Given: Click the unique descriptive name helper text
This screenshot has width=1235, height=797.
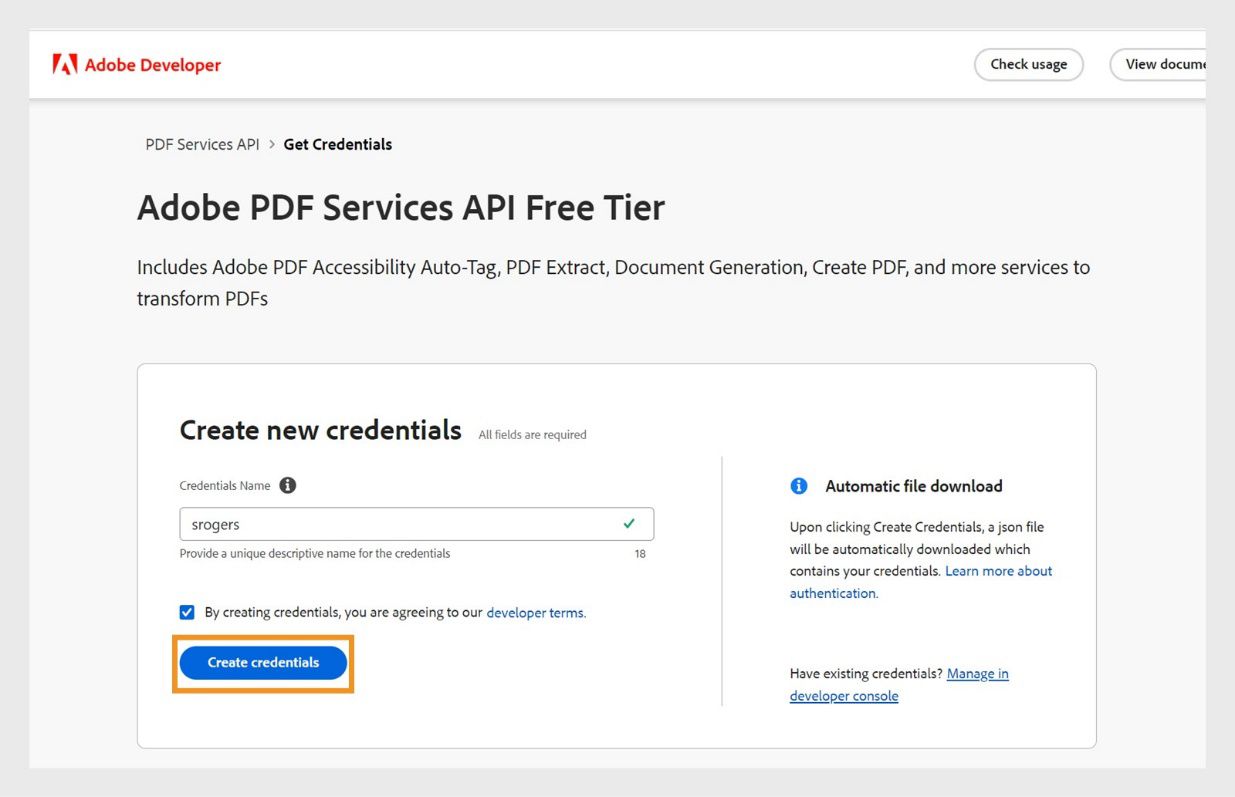Looking at the screenshot, I should point(314,553).
